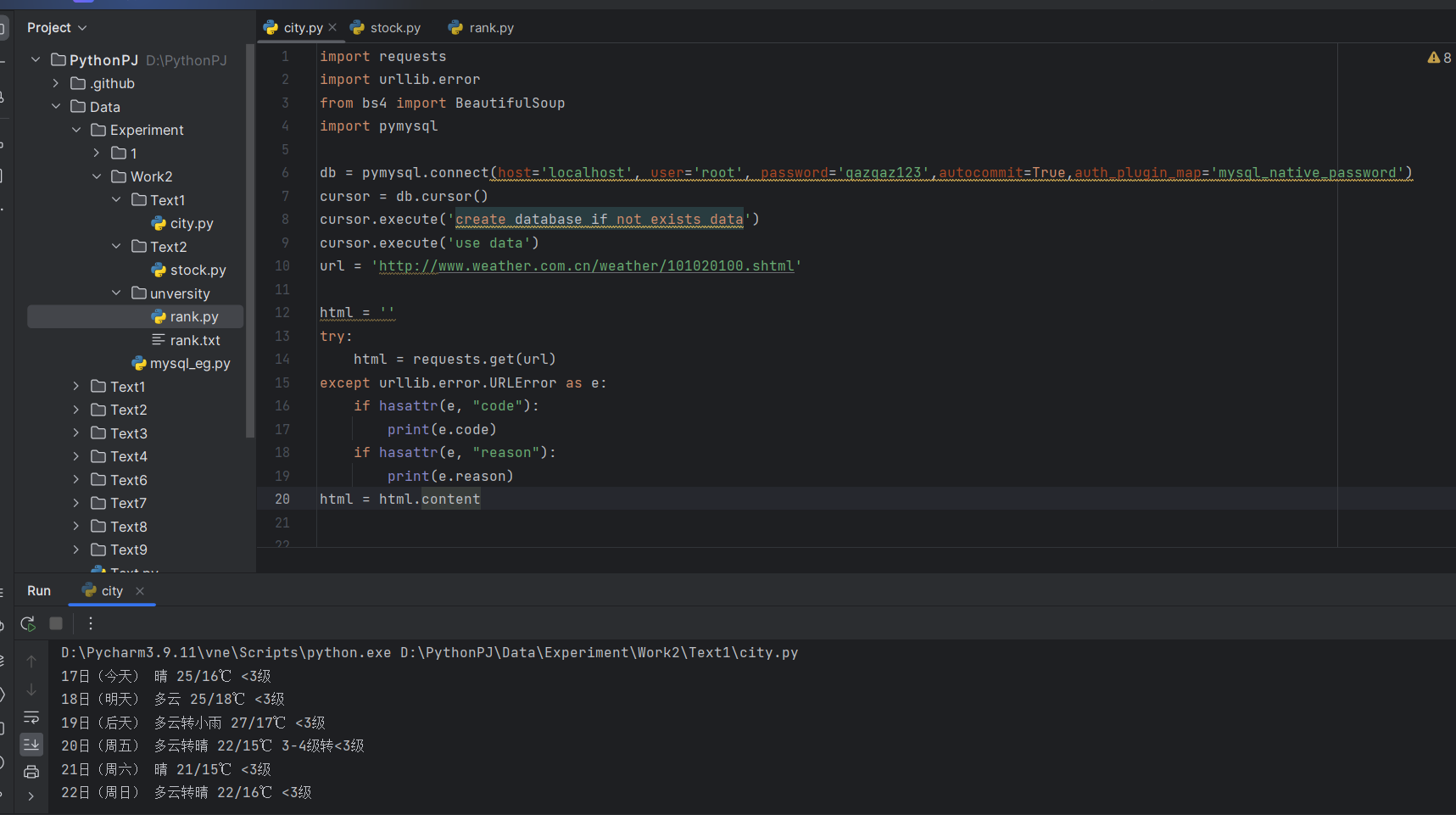1456x815 pixels.
Task: Click console output line starting with 22日
Action: 187,793
